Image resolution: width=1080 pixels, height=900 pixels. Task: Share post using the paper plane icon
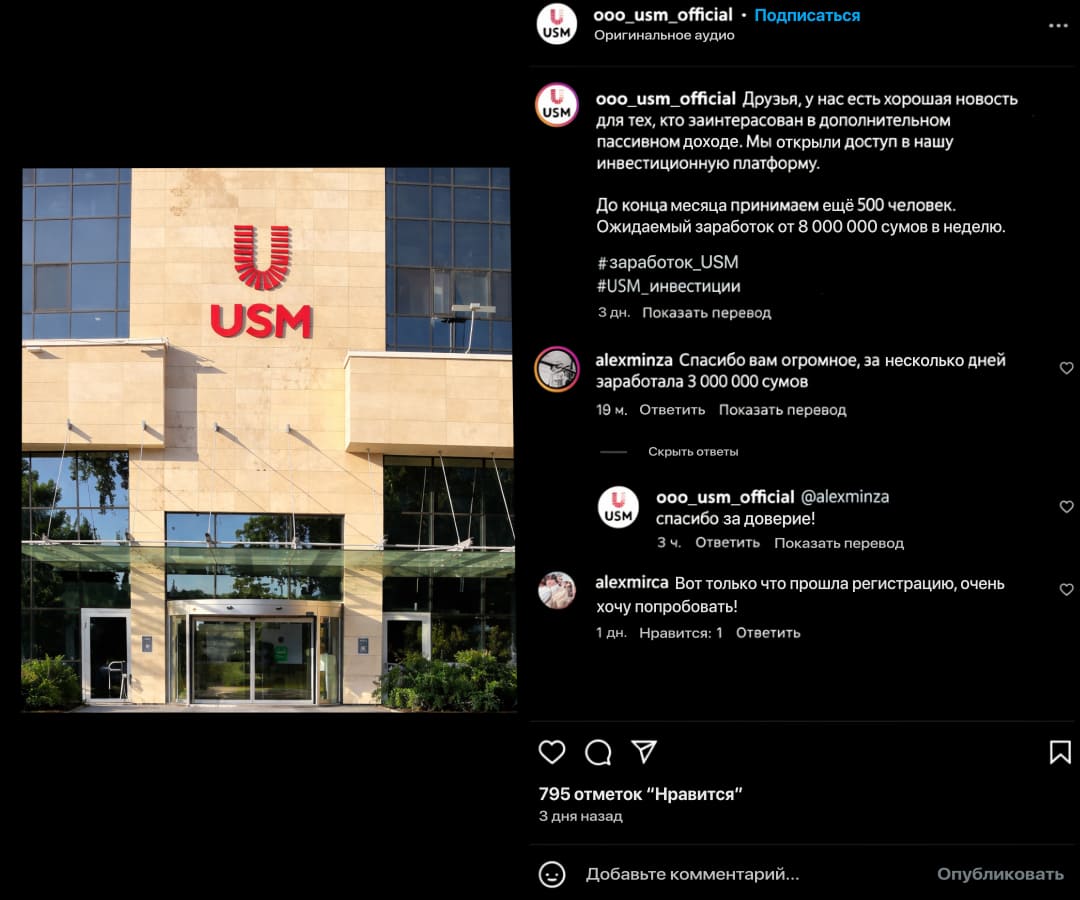644,752
